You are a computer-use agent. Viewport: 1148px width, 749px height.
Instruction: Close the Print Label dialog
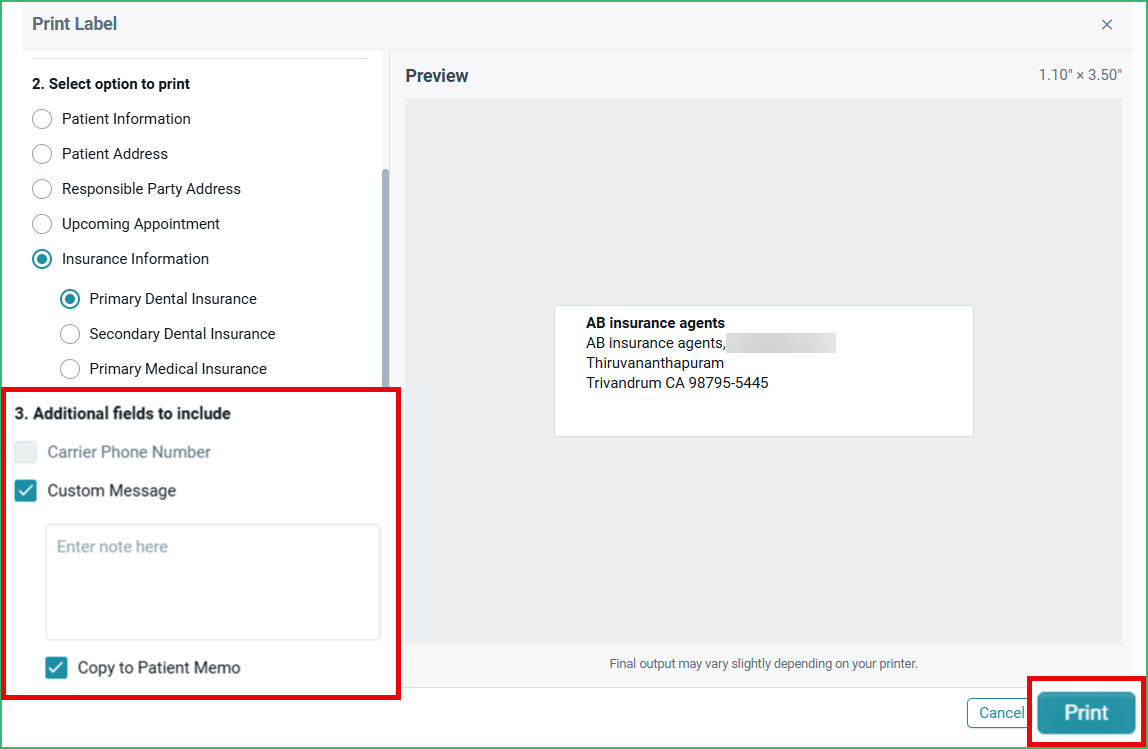[1106, 25]
